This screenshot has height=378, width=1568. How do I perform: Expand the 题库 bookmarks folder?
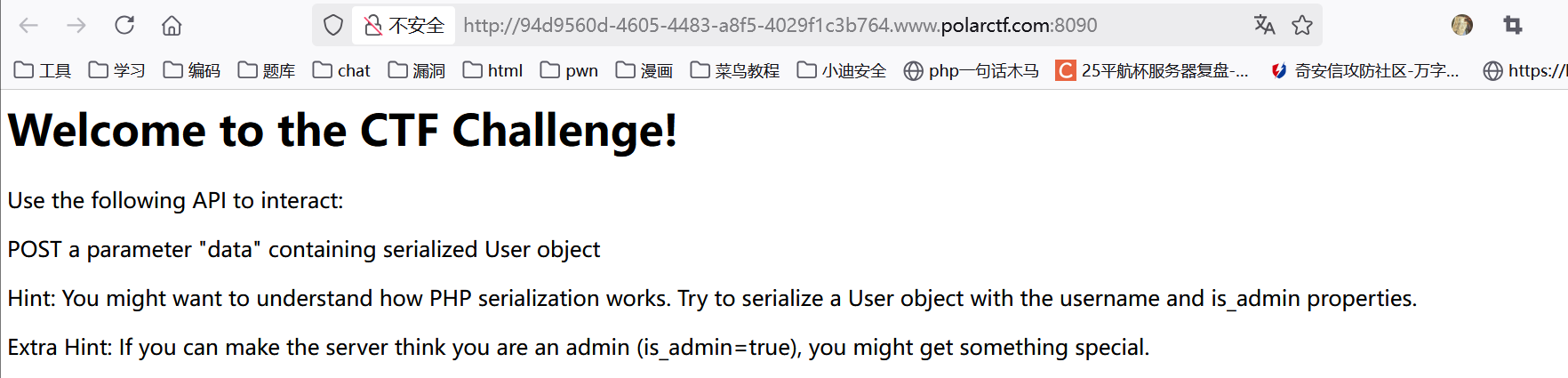click(x=267, y=70)
